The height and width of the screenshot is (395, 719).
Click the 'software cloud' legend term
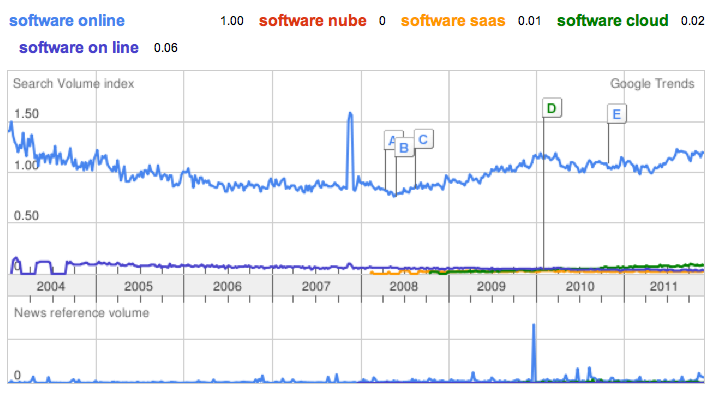pyautogui.click(x=613, y=21)
